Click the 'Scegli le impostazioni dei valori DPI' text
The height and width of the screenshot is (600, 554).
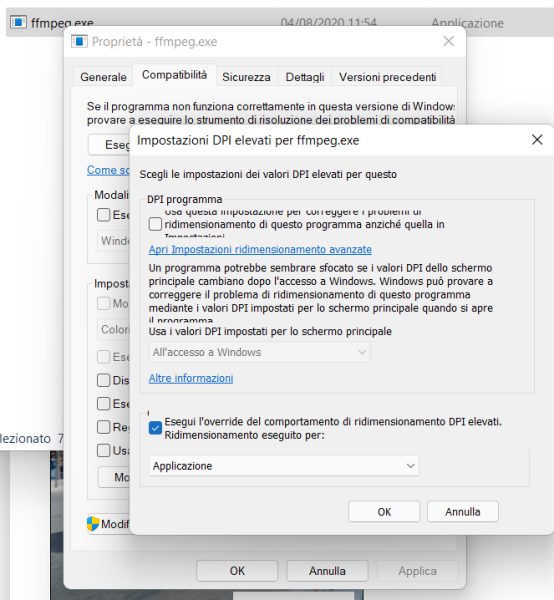coord(268,174)
